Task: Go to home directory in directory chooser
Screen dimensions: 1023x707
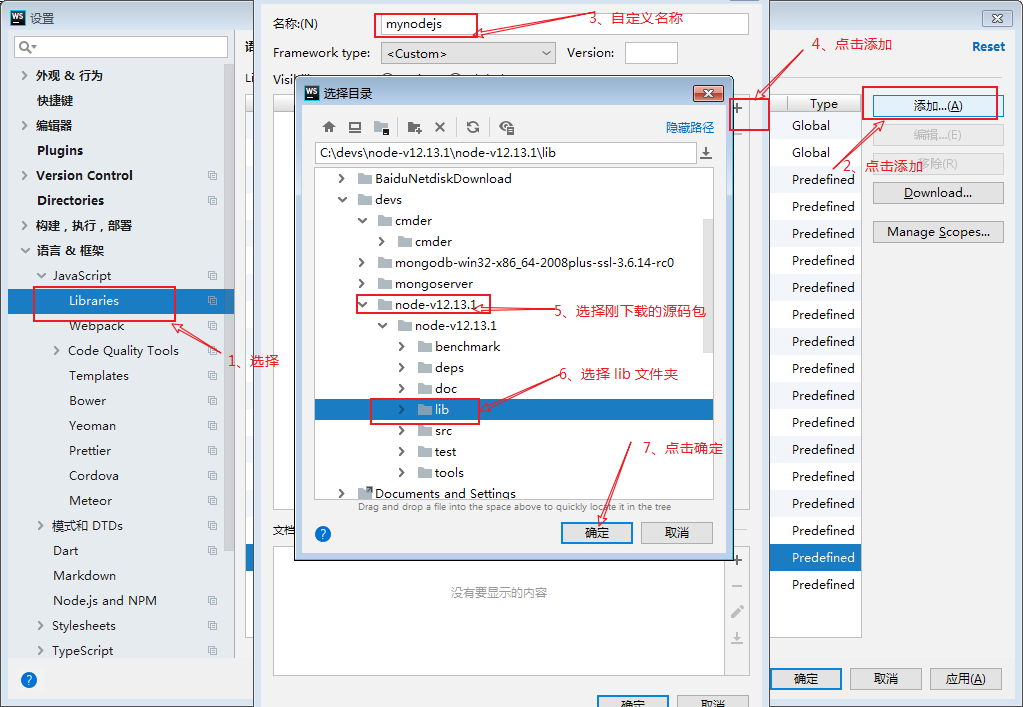Action: pos(329,127)
